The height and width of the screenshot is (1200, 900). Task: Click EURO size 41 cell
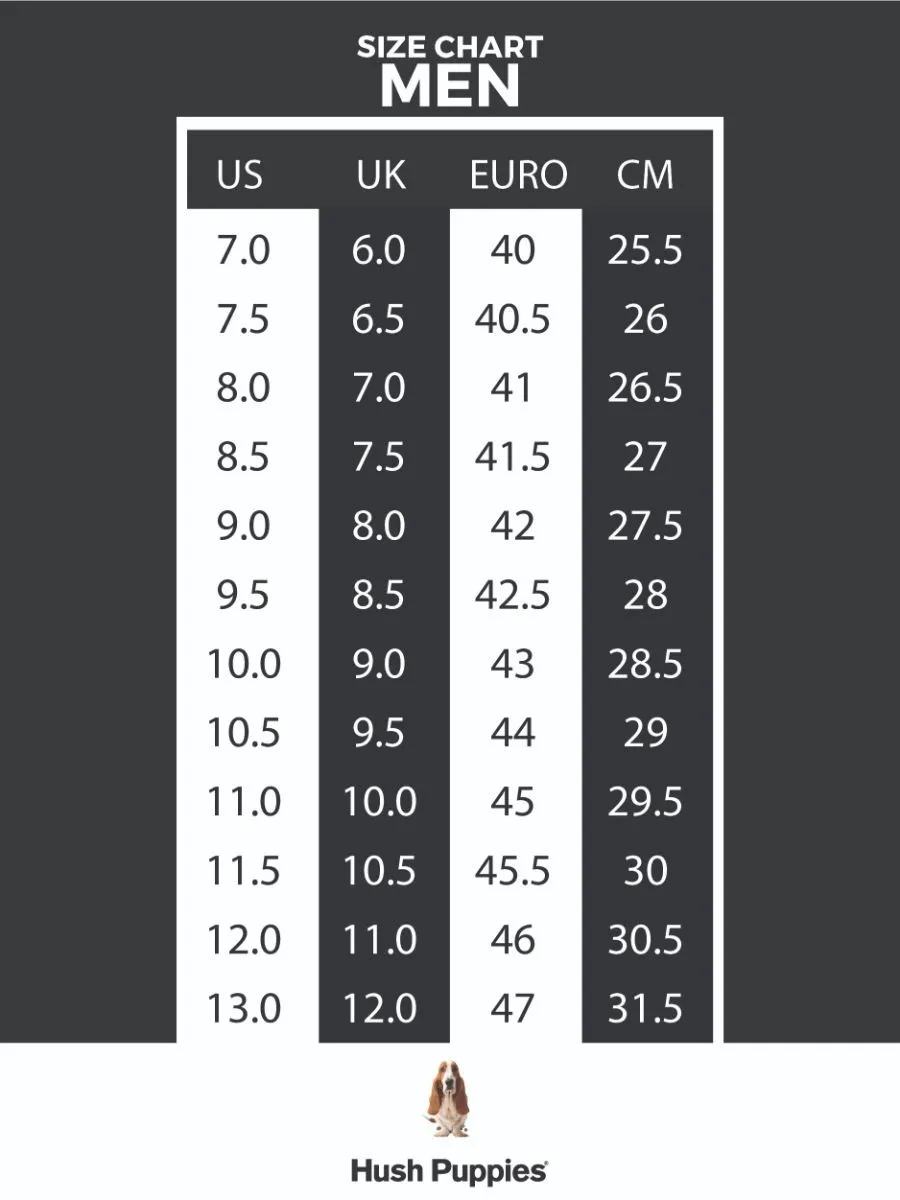coord(512,387)
